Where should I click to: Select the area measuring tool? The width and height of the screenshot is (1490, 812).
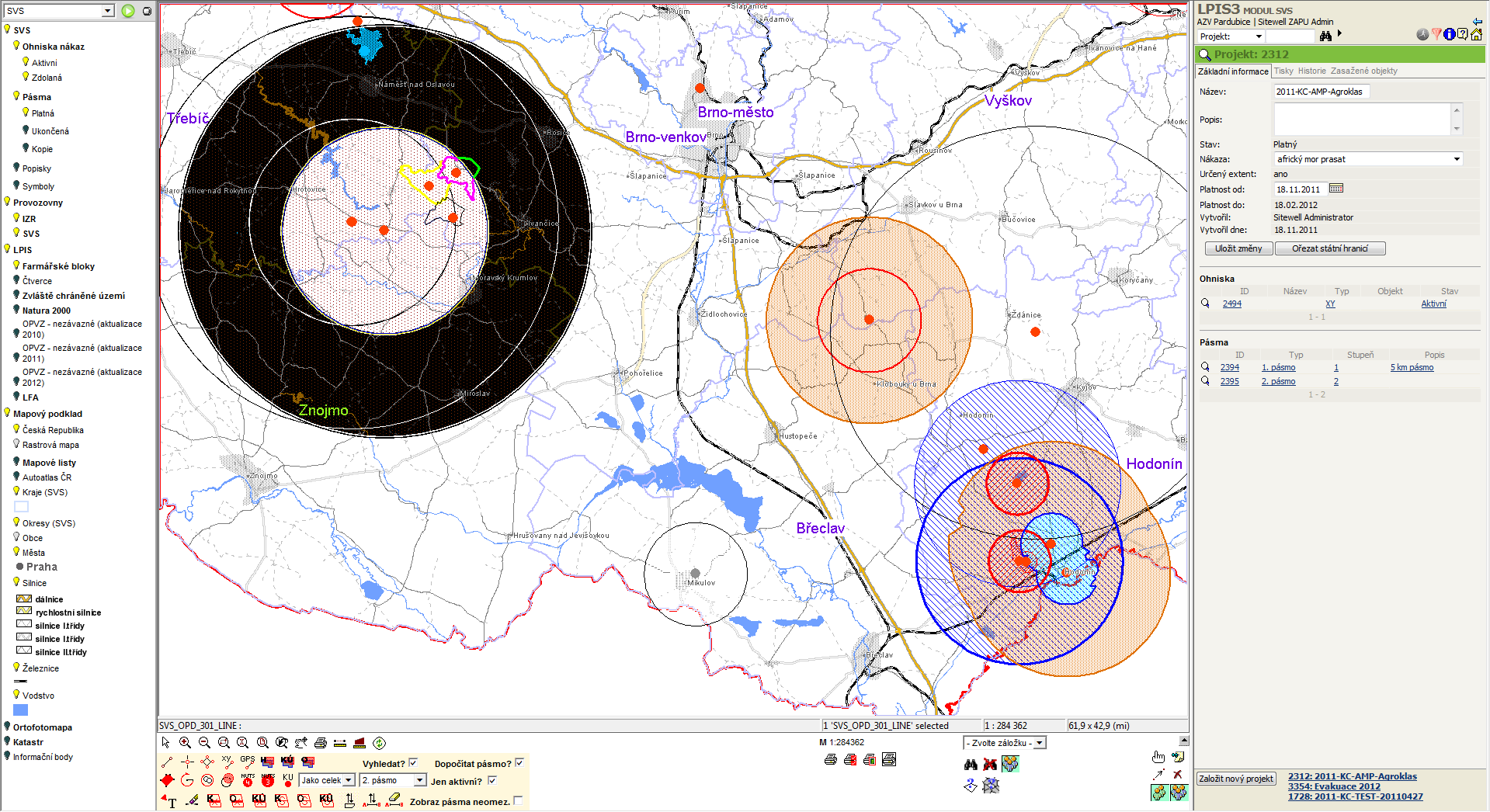359,743
